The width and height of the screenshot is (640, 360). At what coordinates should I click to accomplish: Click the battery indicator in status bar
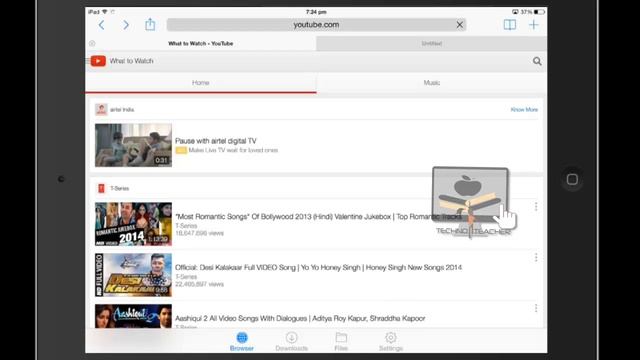[x=539, y=12]
